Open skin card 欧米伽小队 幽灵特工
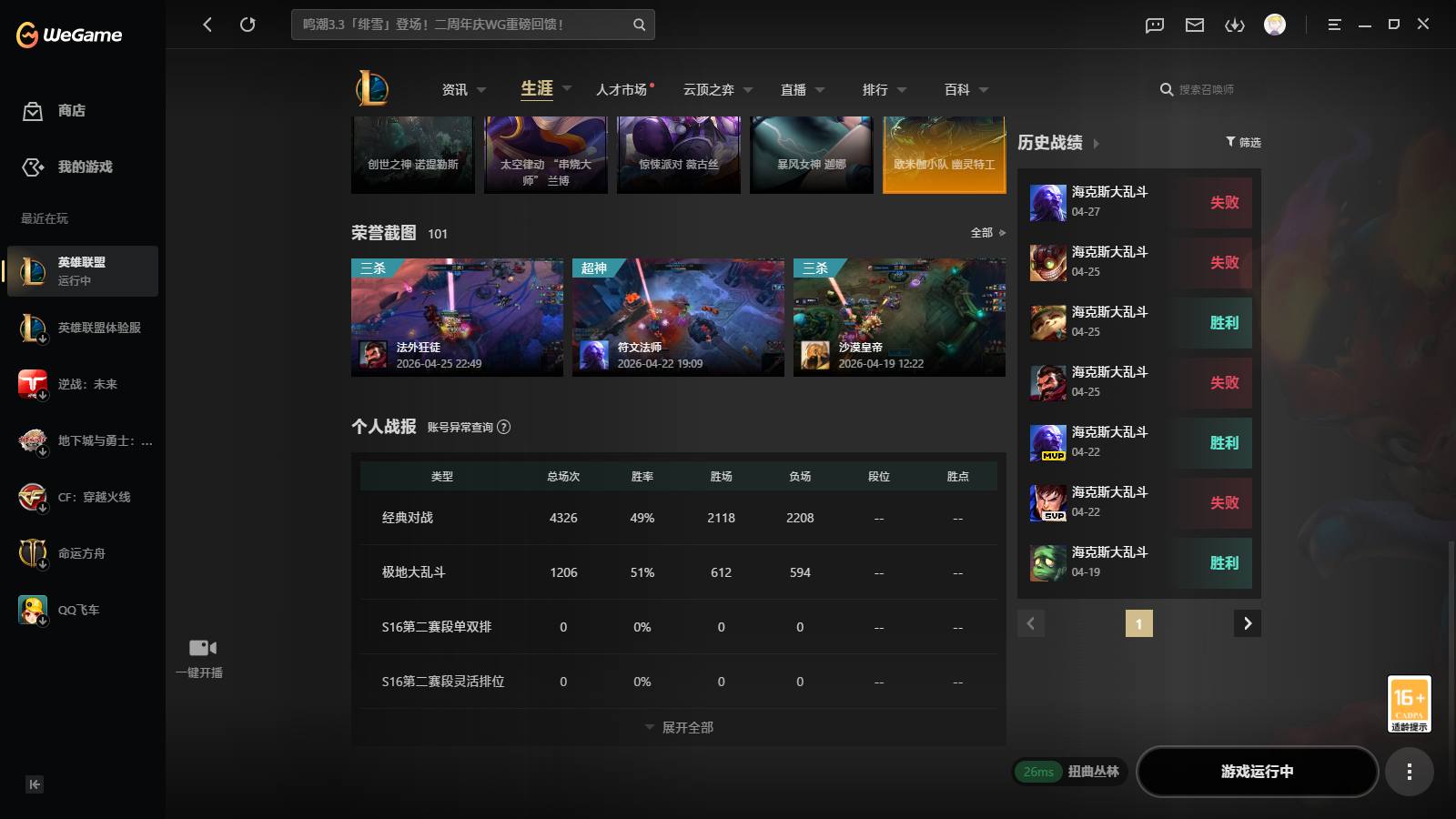Image resolution: width=1456 pixels, height=819 pixels. [x=945, y=155]
